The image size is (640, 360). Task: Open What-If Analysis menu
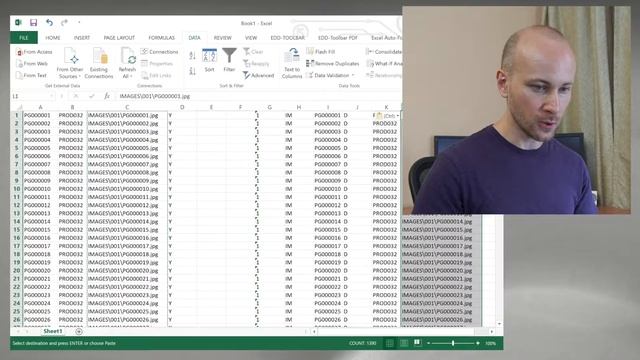384,64
